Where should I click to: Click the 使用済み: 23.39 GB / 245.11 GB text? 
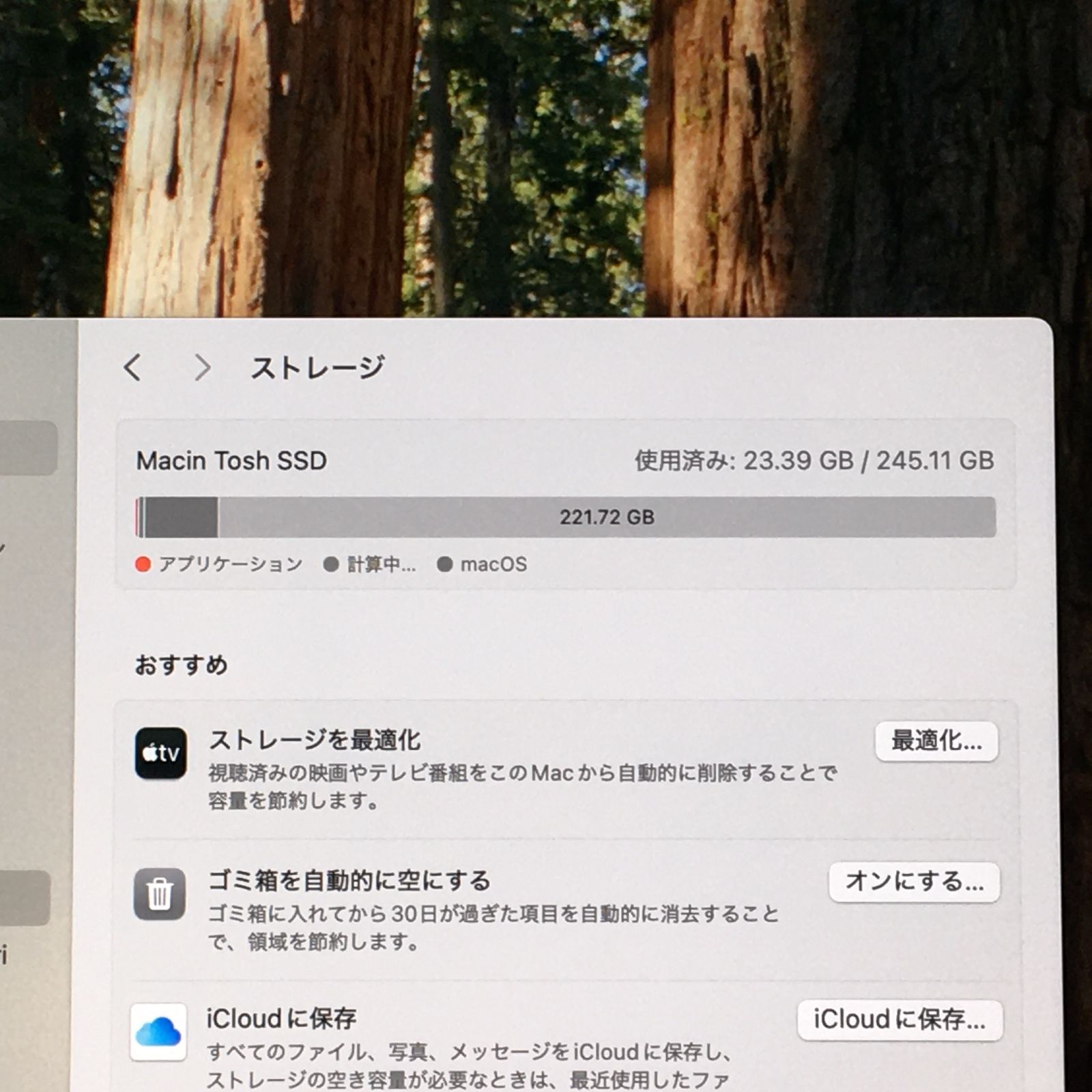(x=814, y=461)
